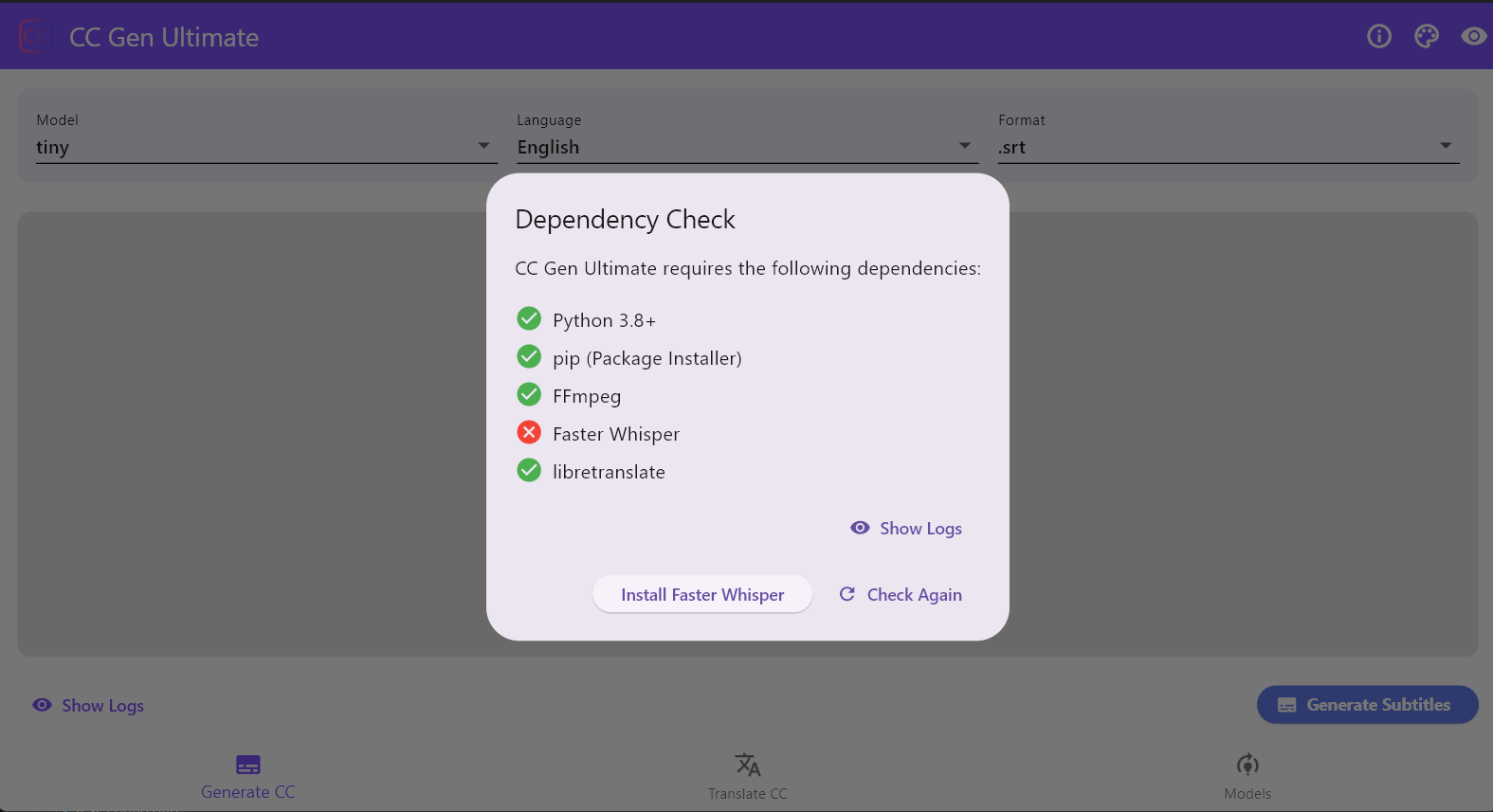
Task: Click the green check next to FFmpeg
Action: pos(529,394)
